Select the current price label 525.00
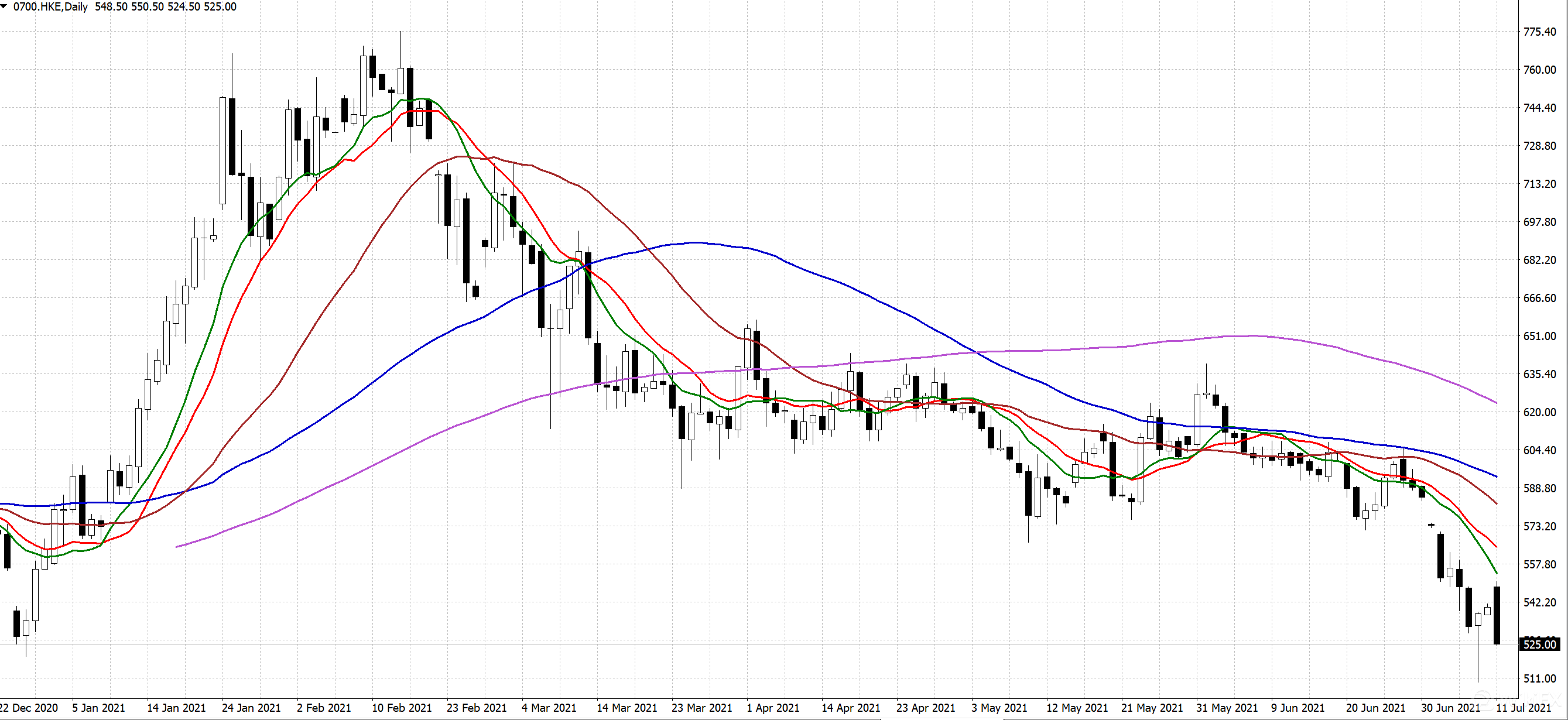This screenshot has height=720, width=1568. (1539, 644)
